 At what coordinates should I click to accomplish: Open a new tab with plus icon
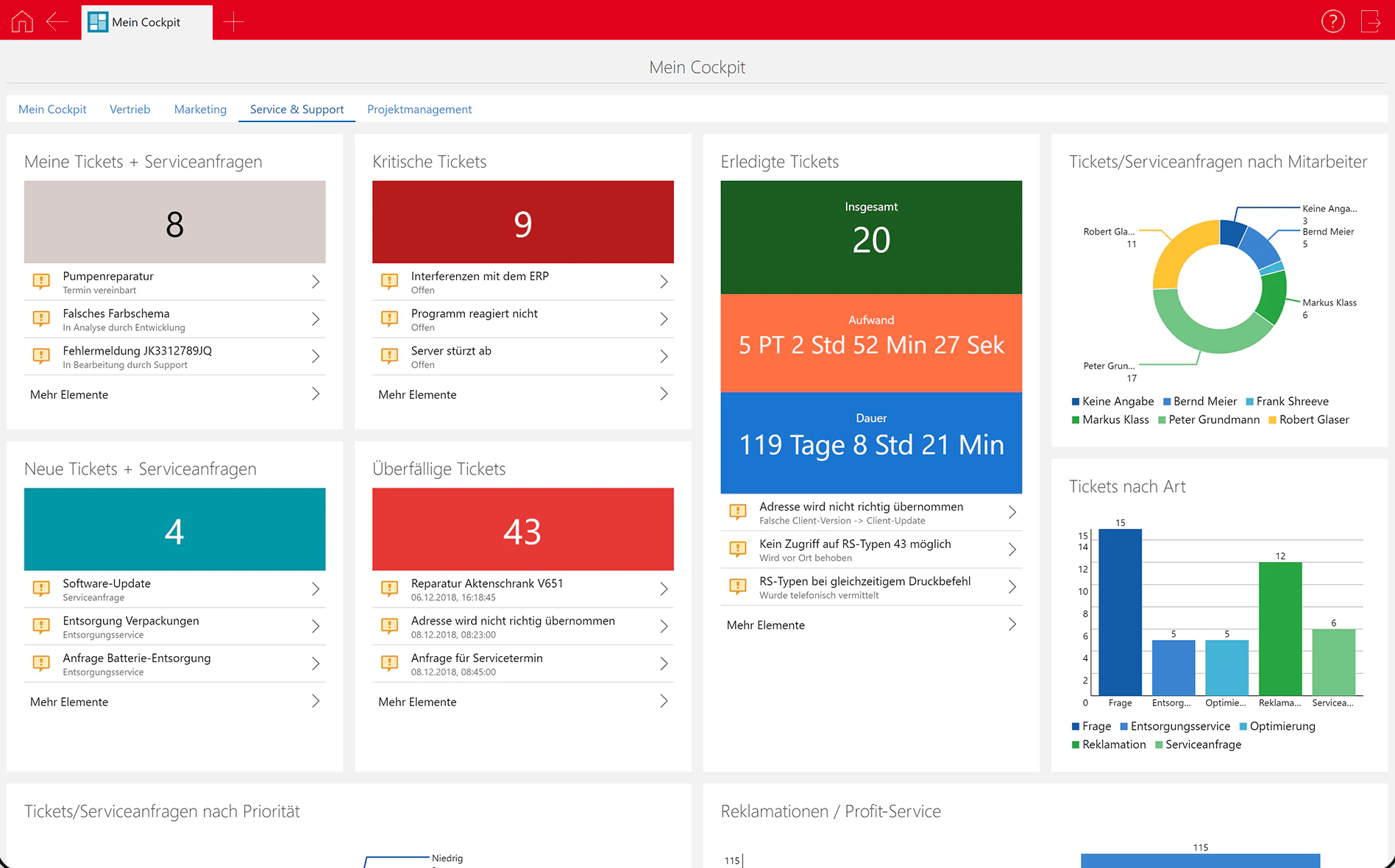(233, 21)
